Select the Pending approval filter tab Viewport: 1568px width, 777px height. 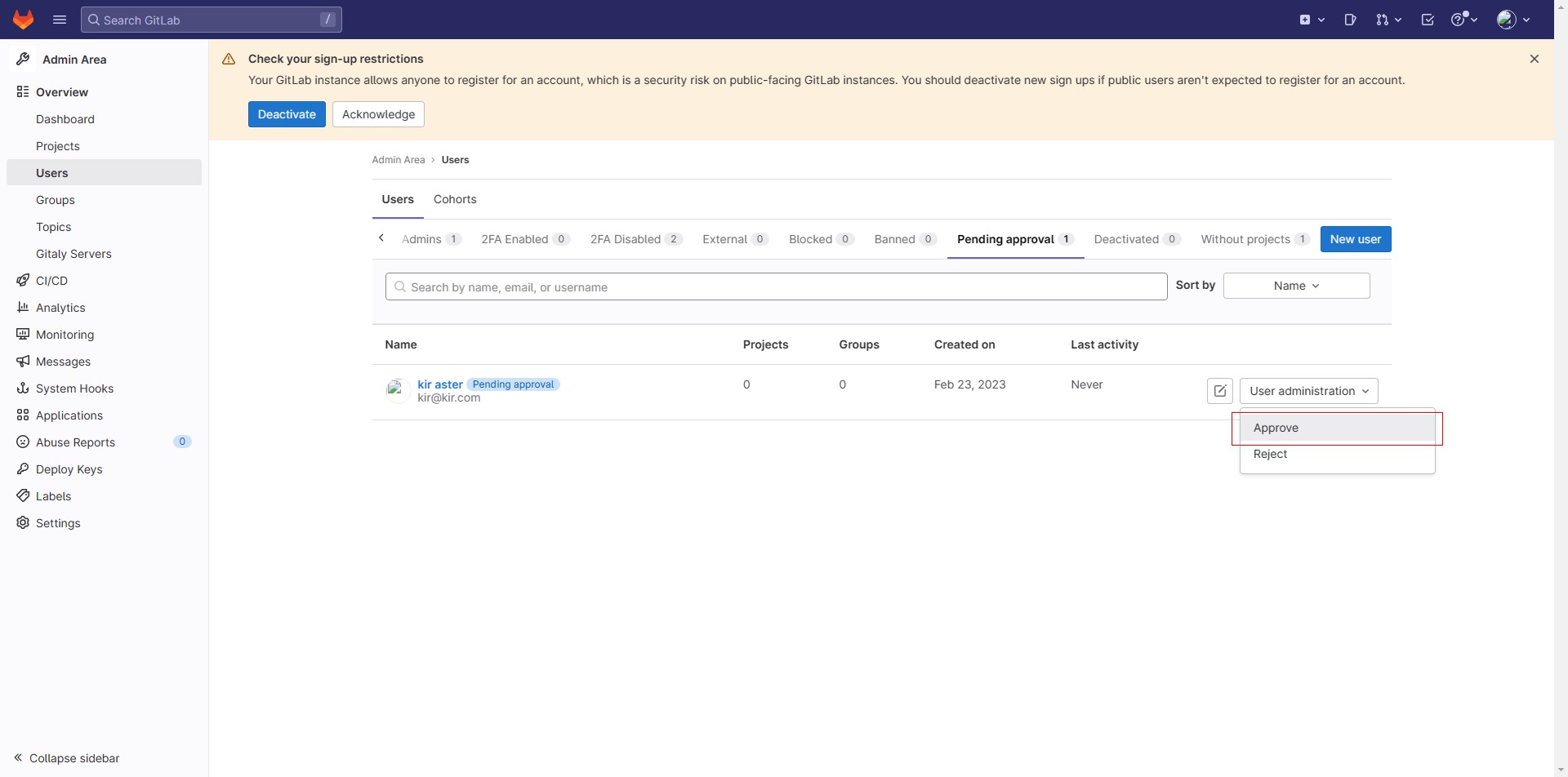[x=1015, y=239]
